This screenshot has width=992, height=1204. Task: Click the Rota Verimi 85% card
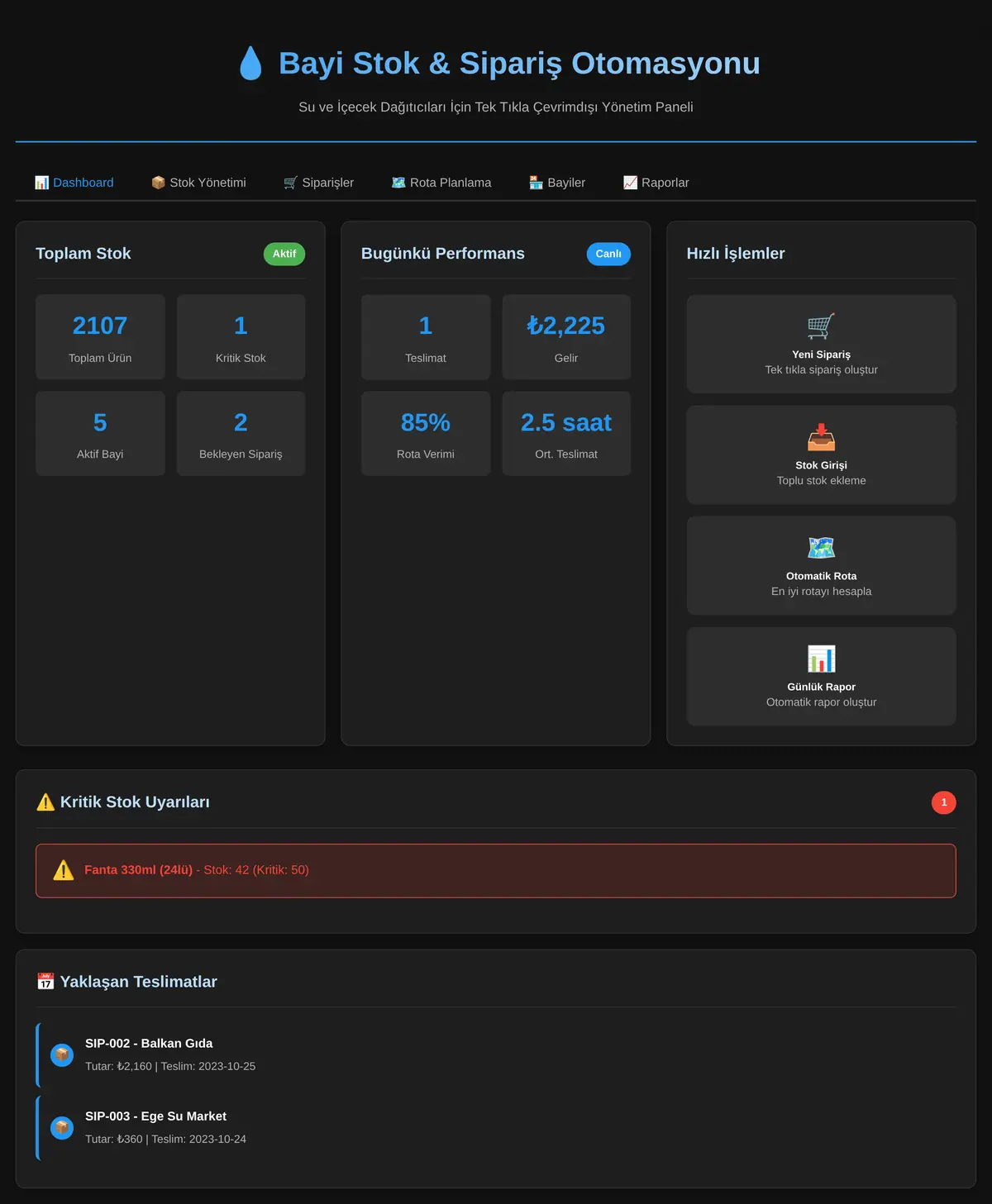tap(426, 434)
